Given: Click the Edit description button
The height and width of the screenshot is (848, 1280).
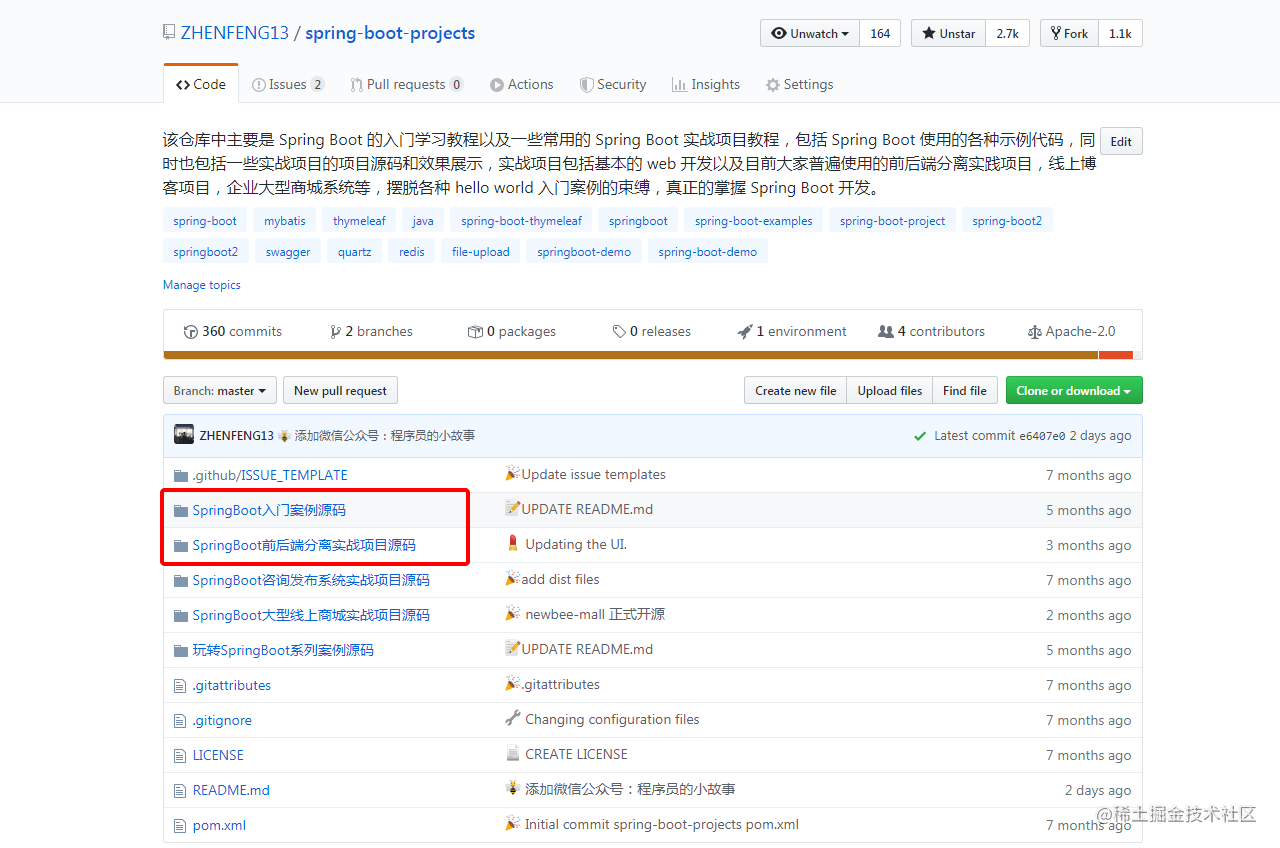Looking at the screenshot, I should pyautogui.click(x=1121, y=141).
